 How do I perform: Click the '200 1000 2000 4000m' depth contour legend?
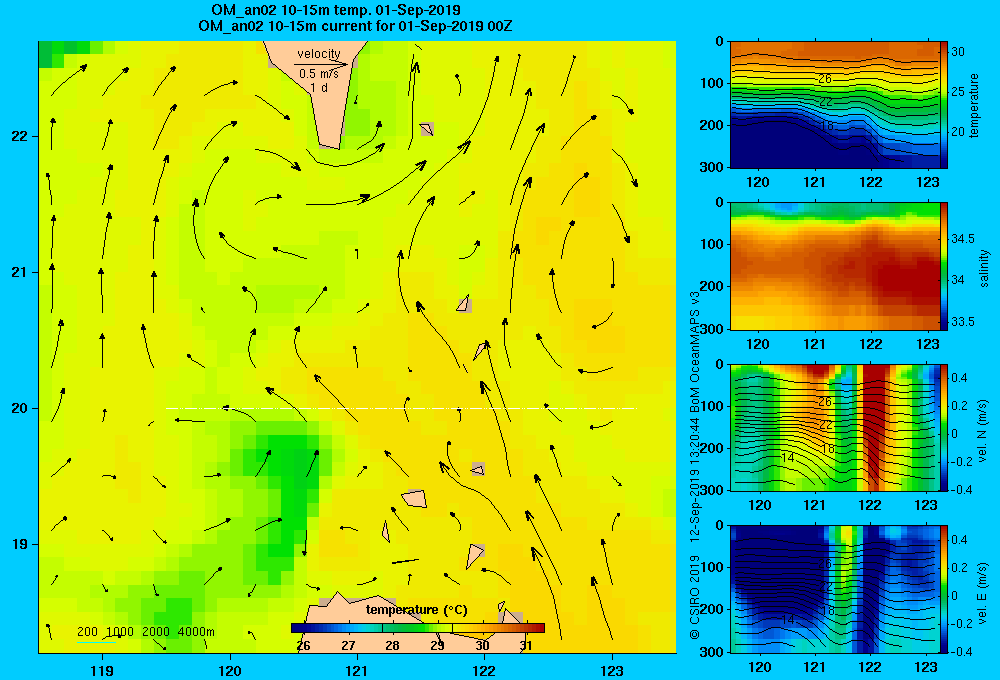(x=145, y=632)
